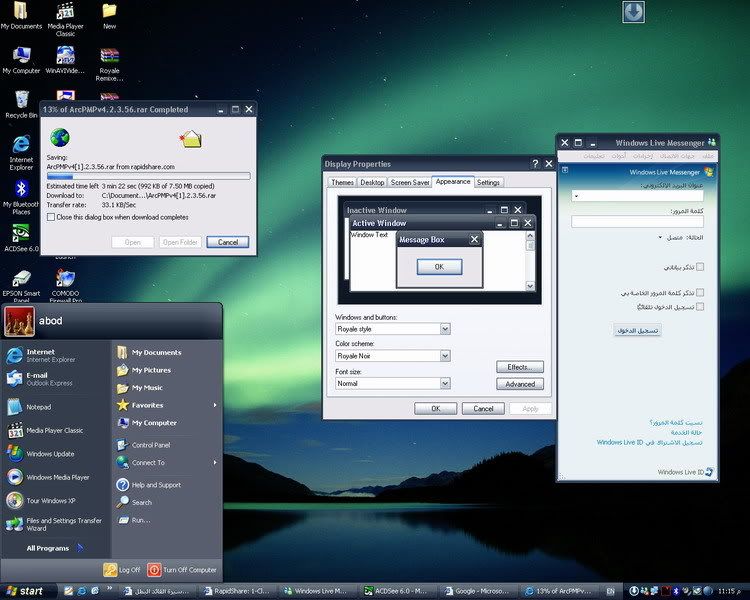Click the Messenger sign-in button
Image resolution: width=750 pixels, height=600 pixels.
pyautogui.click(x=637, y=330)
